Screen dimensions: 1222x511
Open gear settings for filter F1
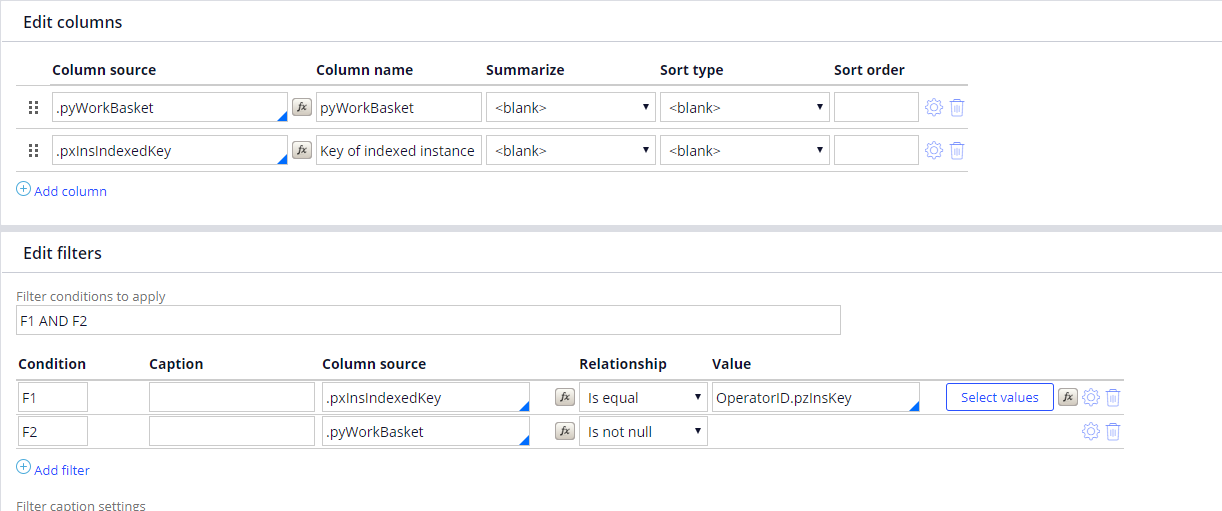click(1091, 397)
